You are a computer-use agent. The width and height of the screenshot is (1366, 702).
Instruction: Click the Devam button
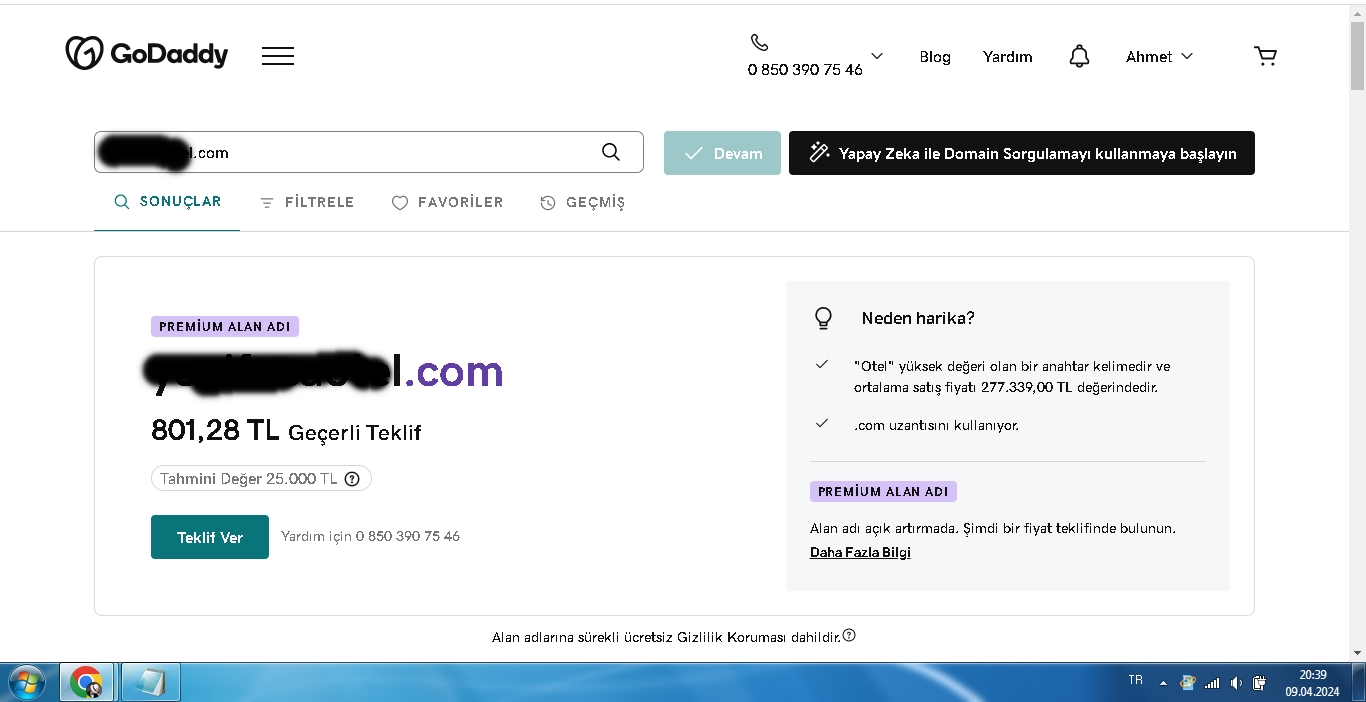[x=722, y=153]
